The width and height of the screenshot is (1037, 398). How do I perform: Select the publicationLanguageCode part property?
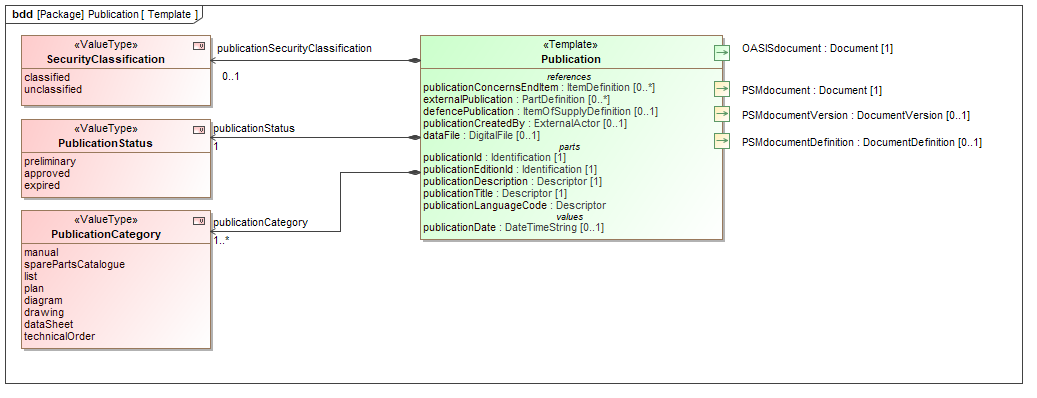click(514, 206)
